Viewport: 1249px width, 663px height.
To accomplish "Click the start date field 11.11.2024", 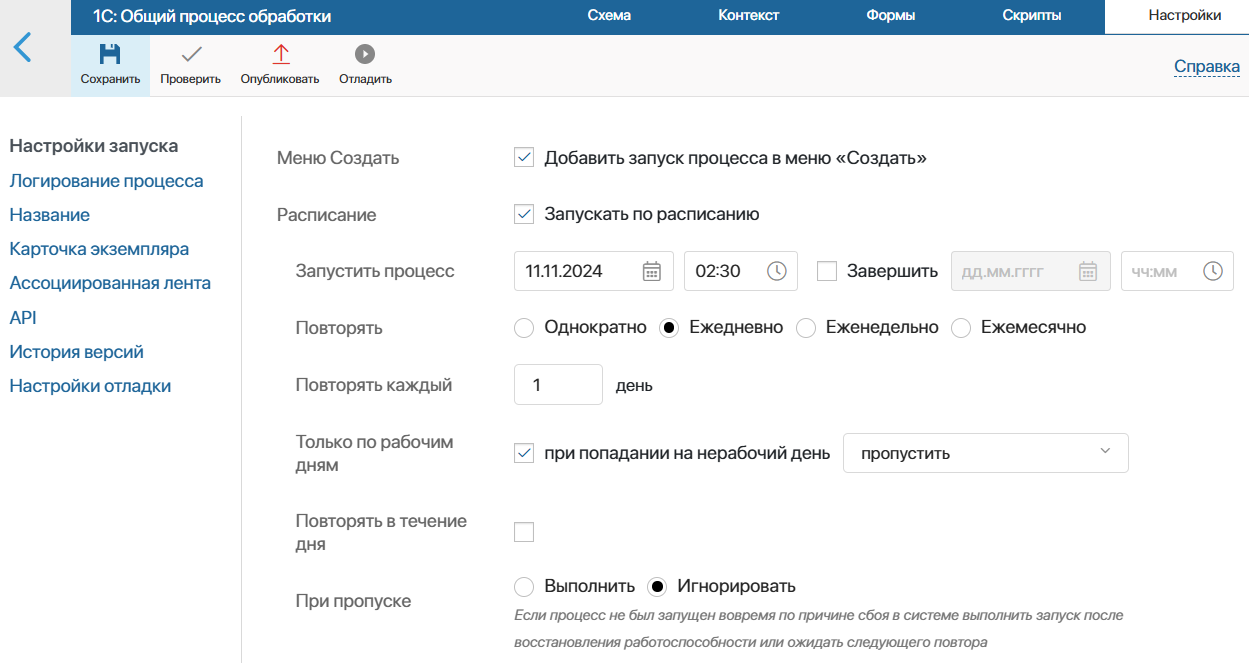I will [x=594, y=271].
